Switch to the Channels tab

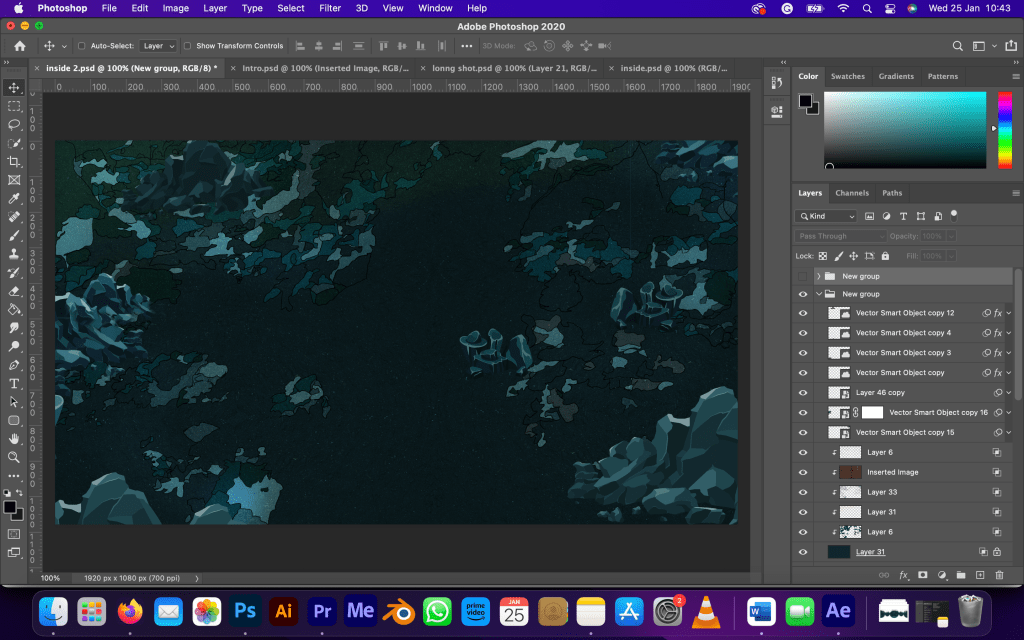pyautogui.click(x=852, y=193)
